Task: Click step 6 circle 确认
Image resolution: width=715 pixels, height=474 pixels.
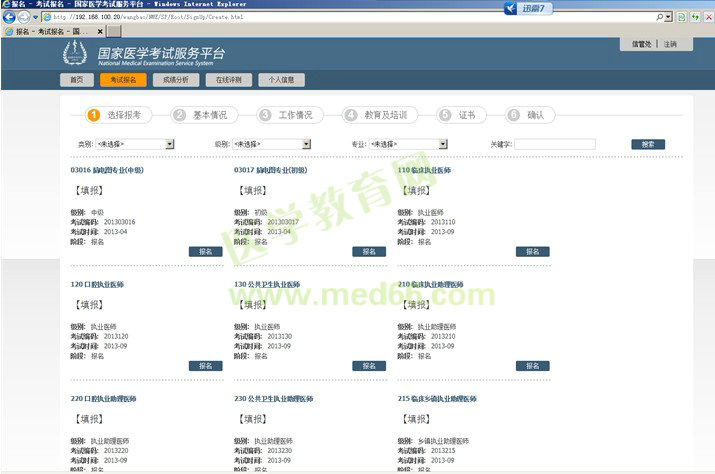Action: coord(513,115)
